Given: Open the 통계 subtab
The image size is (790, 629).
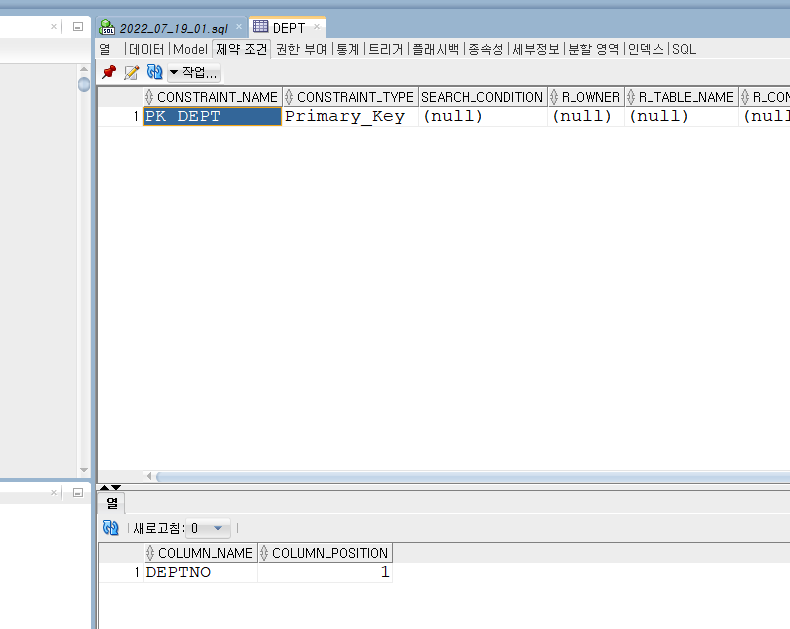Looking at the screenshot, I should 348,49.
